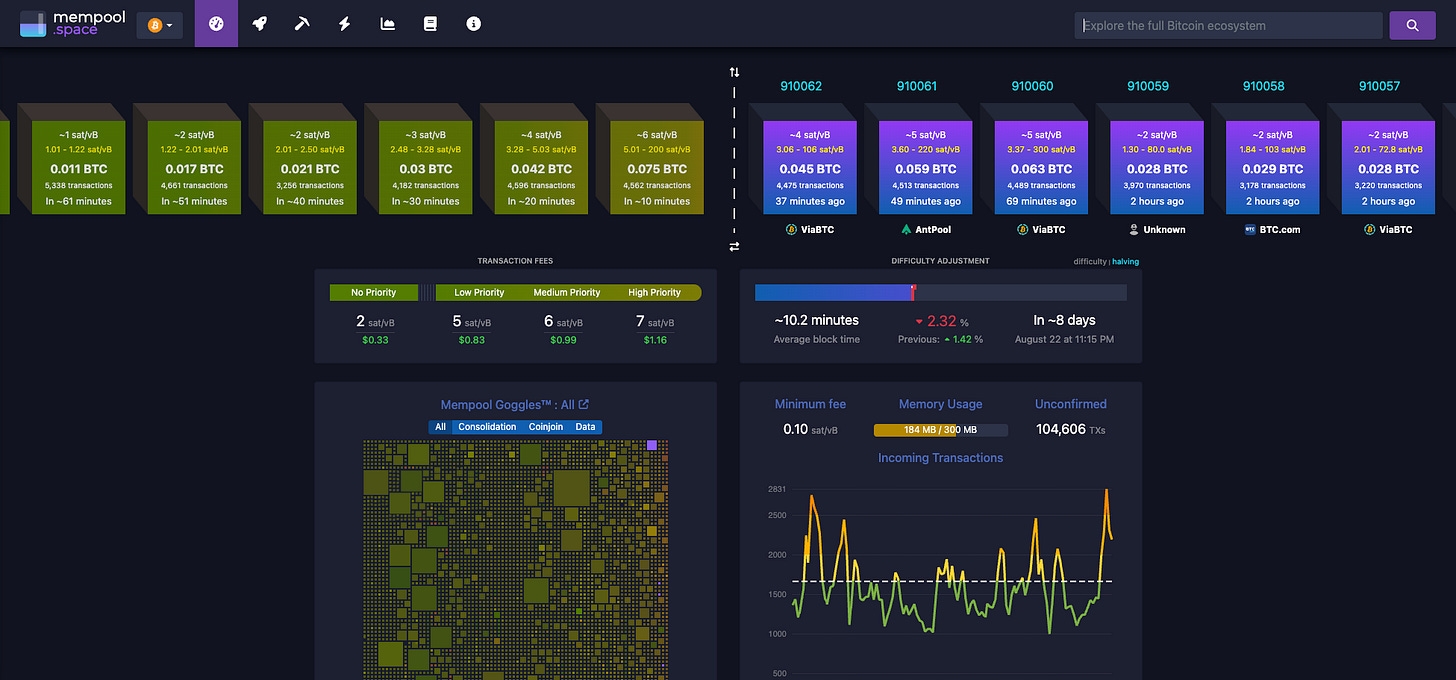Click the halving link near difficulty adjustment
This screenshot has height=680, width=1456.
click(1125, 261)
